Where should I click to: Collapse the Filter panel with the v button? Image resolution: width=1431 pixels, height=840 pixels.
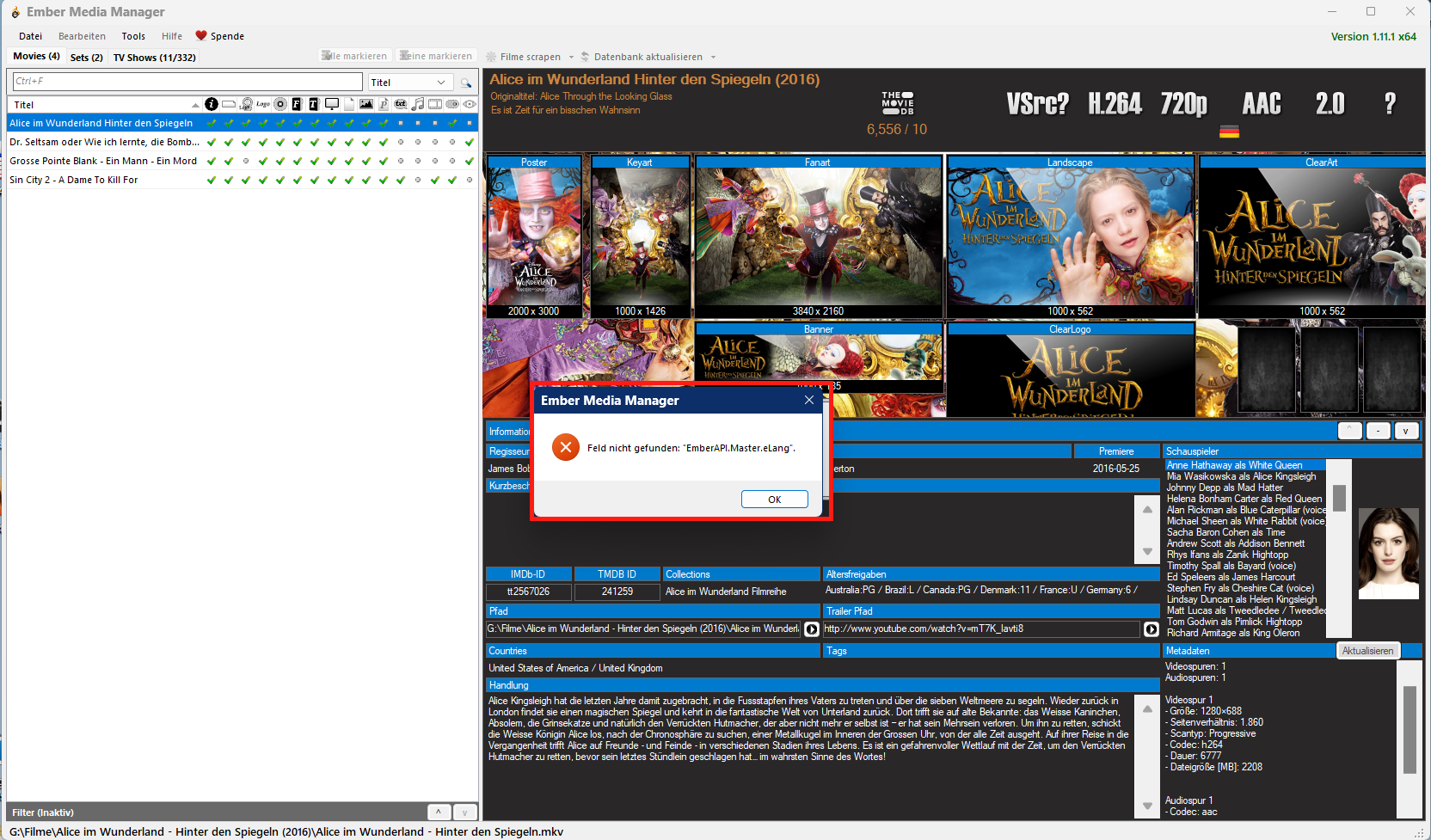click(464, 812)
